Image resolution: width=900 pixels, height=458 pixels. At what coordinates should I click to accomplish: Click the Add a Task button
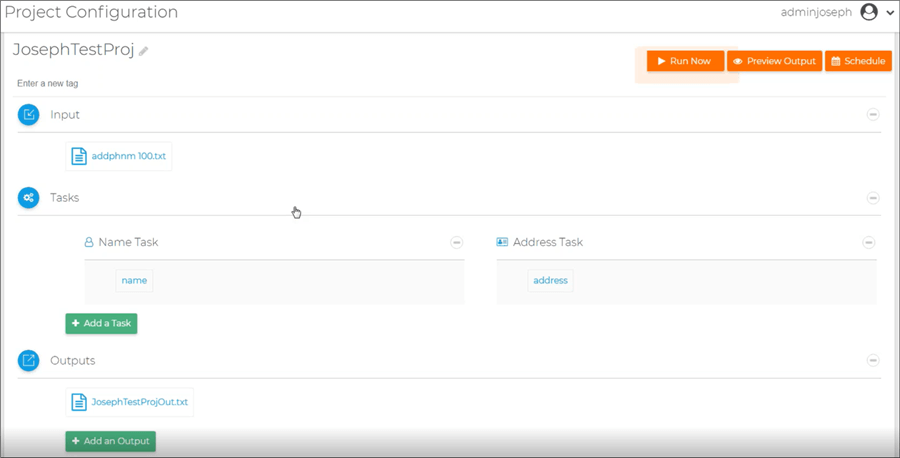102,323
